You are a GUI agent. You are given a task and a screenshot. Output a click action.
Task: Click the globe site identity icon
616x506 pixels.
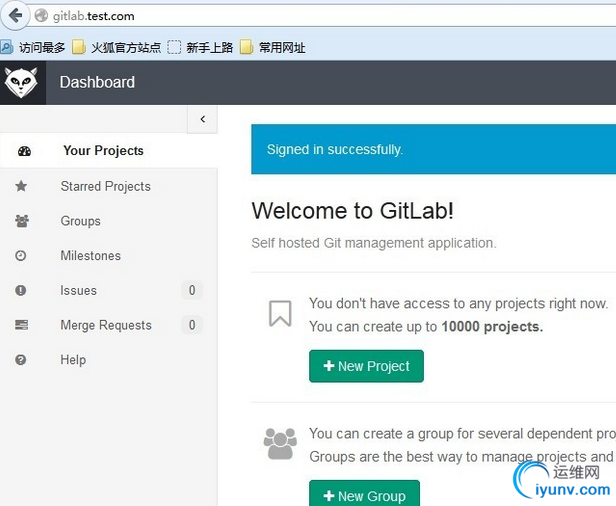(x=41, y=16)
